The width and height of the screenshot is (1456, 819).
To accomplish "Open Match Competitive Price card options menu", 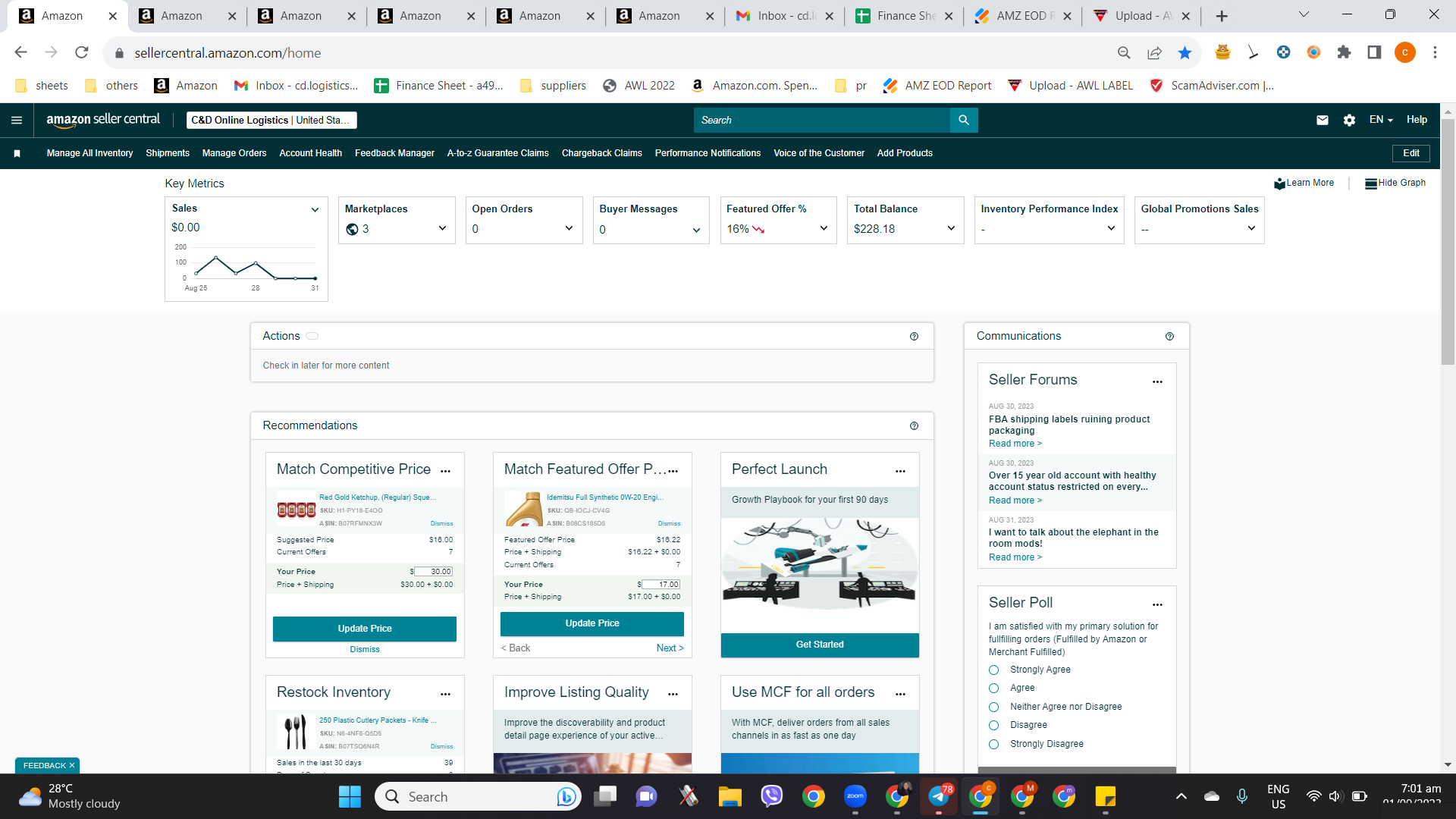I will 446,471.
